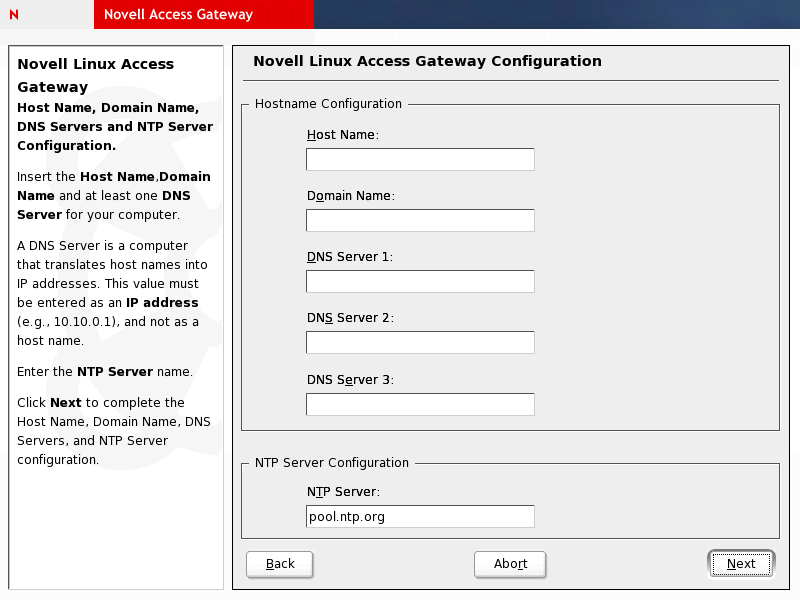Click the DNS Server 2 label
This screenshot has height=600, width=800.
pos(350,318)
